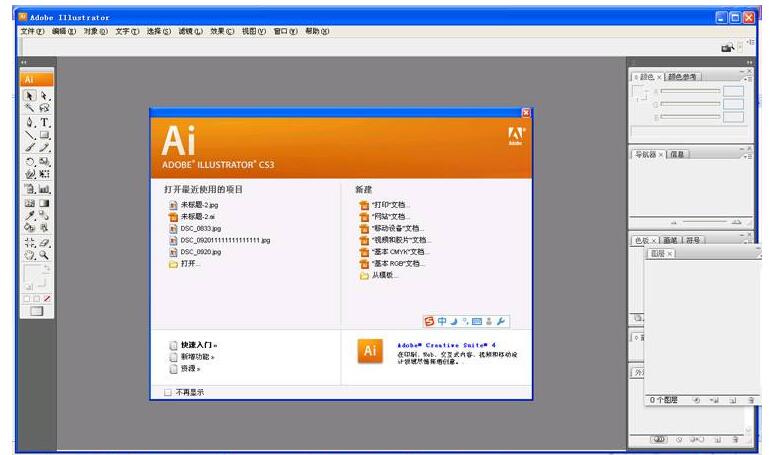The width and height of the screenshot is (773, 455).
Task: Select the Warp tool
Action: click(30, 174)
